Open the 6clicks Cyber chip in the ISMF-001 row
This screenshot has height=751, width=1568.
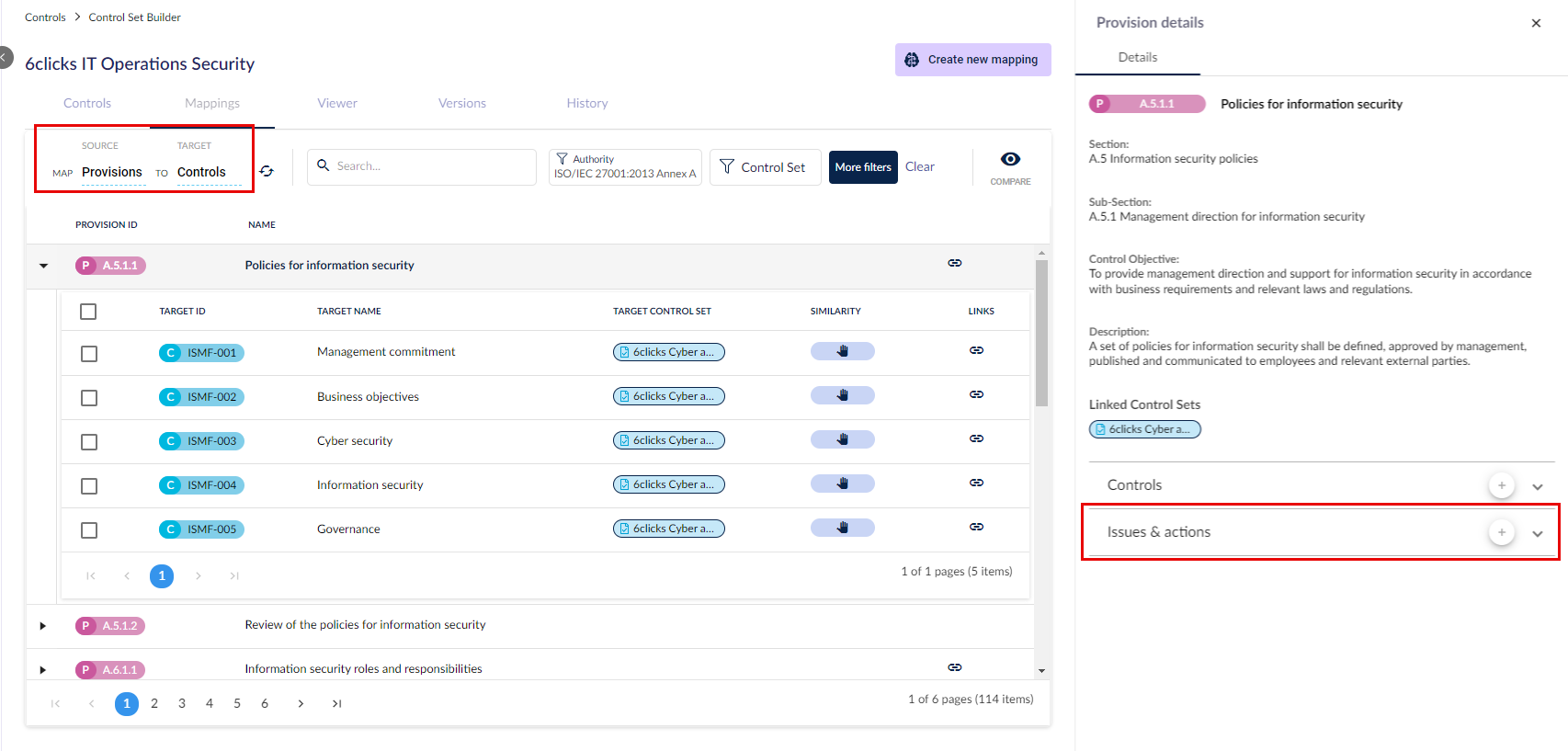click(x=669, y=352)
